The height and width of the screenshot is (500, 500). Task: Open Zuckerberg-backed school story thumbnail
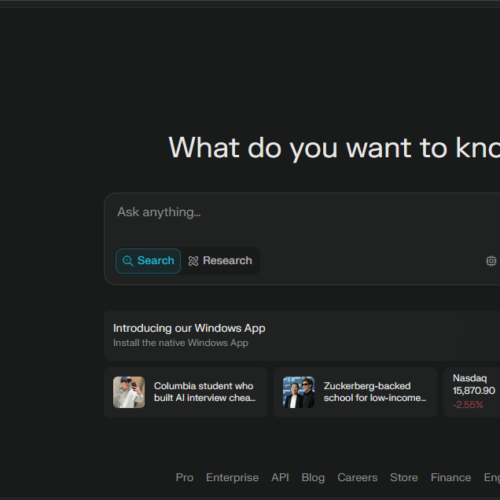point(299,392)
